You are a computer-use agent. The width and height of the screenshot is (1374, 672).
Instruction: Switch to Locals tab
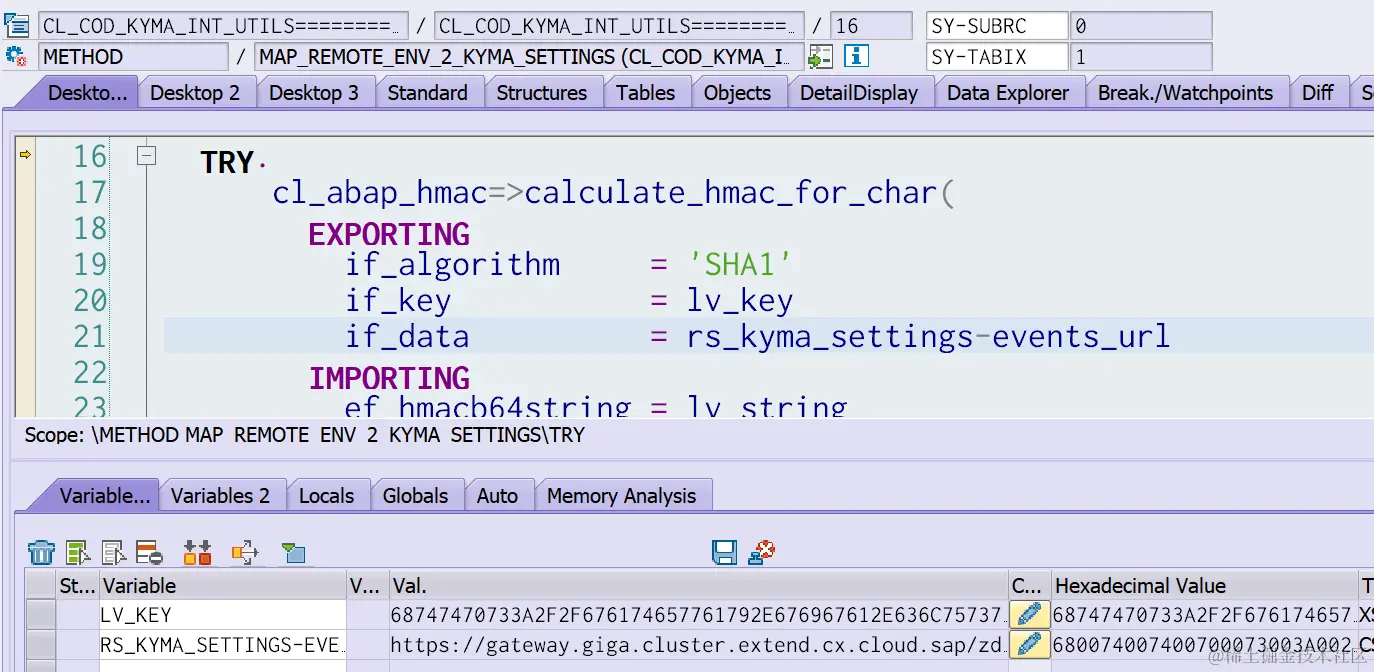pyautogui.click(x=327, y=496)
